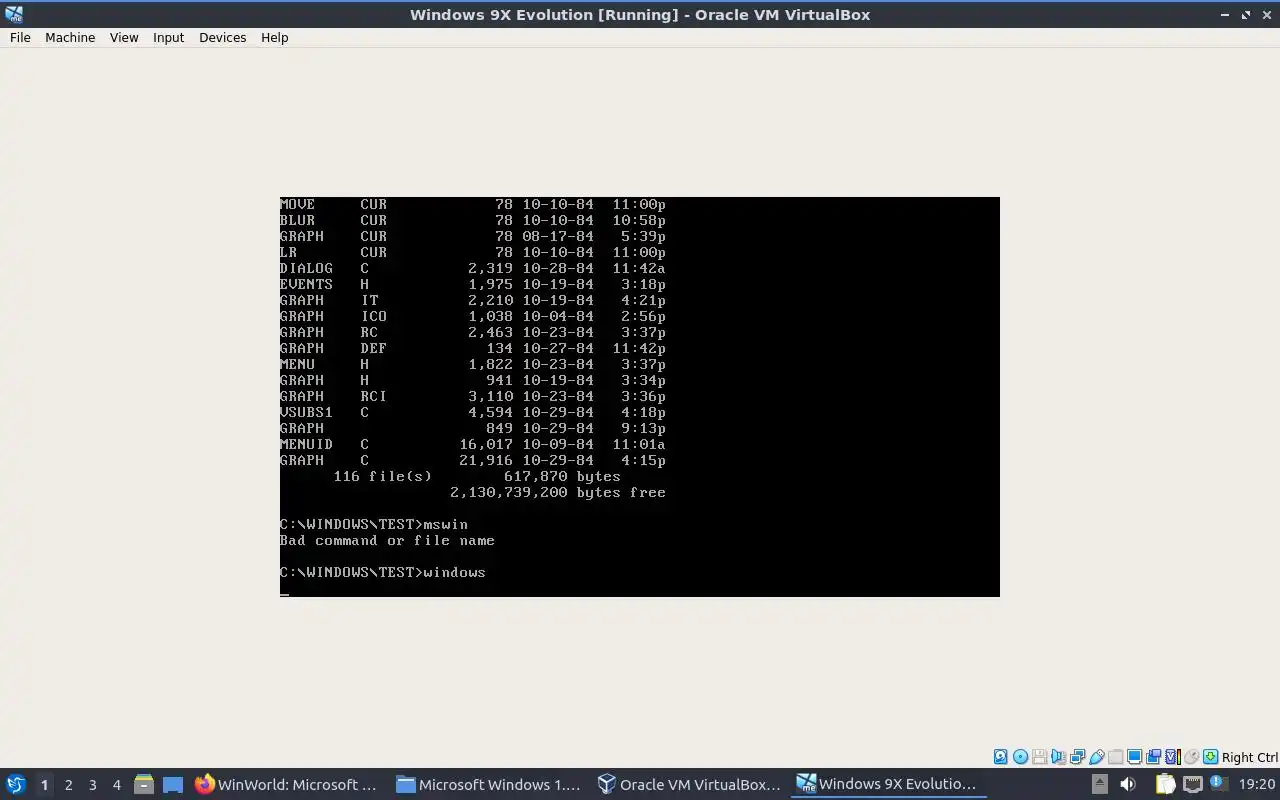The image size is (1280, 800).
Task: Click the Windows 9X Evolution taskbar entry
Action: pos(890,784)
